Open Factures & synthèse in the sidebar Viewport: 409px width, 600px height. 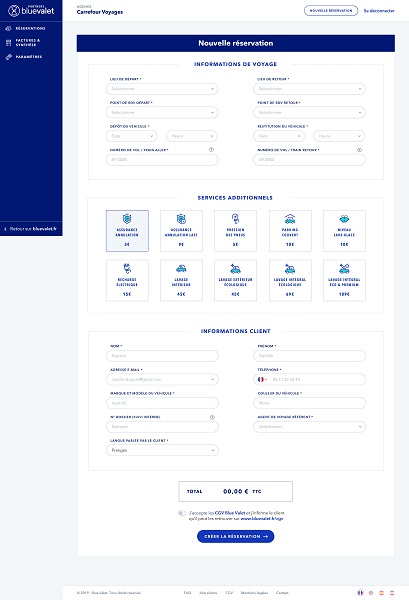click(23, 42)
